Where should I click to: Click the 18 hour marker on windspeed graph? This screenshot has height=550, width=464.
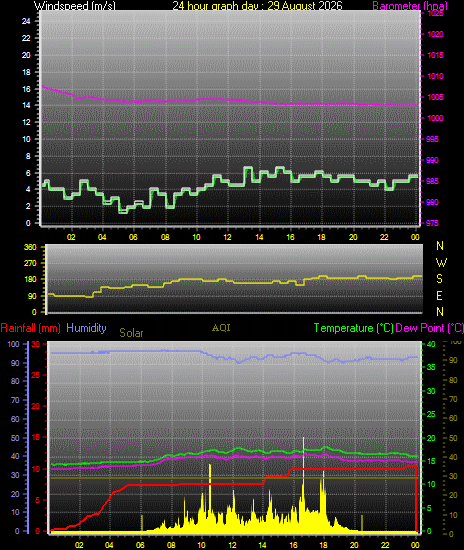click(x=322, y=237)
